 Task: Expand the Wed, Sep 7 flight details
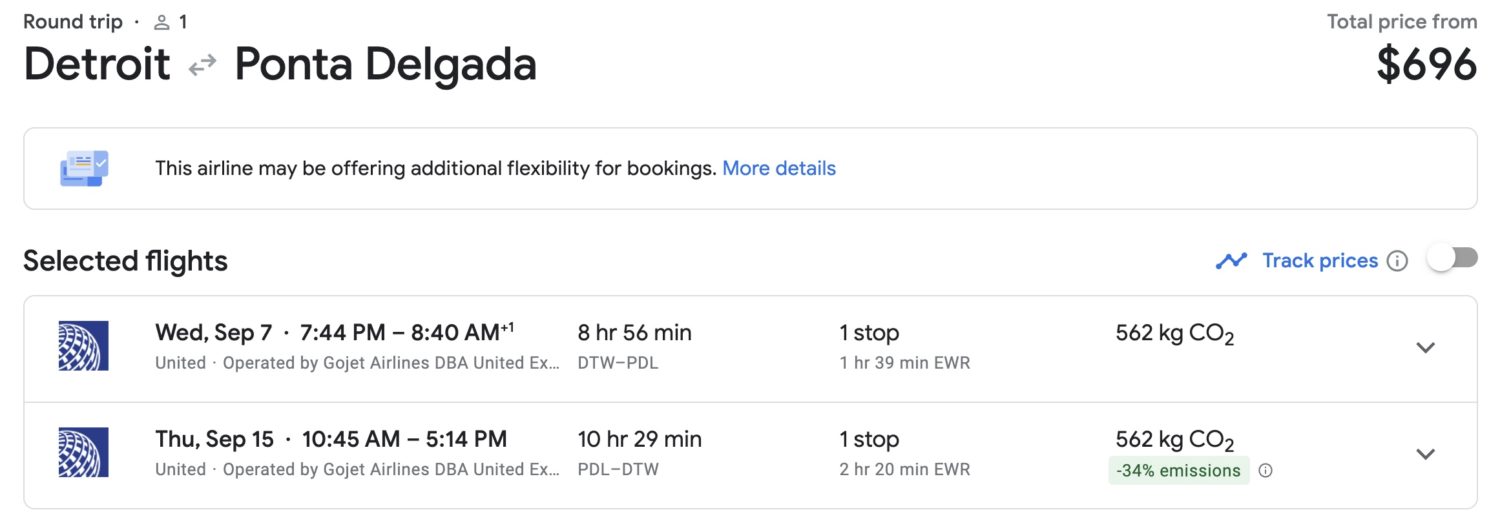[1426, 347]
